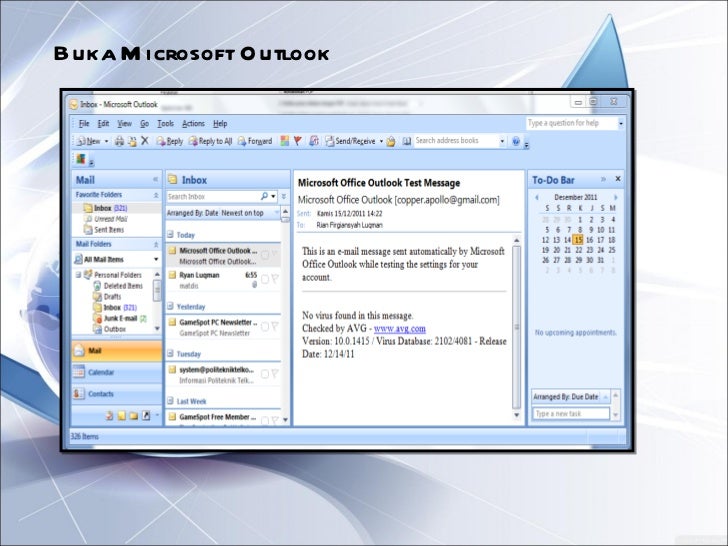The image size is (728, 546).
Task: Switch to the Contacts pane
Action: click(117, 394)
